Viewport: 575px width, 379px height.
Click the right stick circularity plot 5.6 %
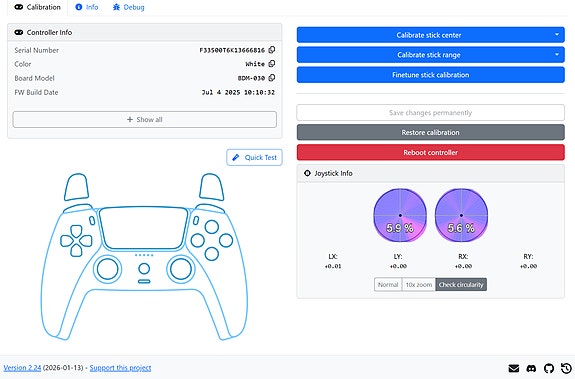tap(461, 216)
